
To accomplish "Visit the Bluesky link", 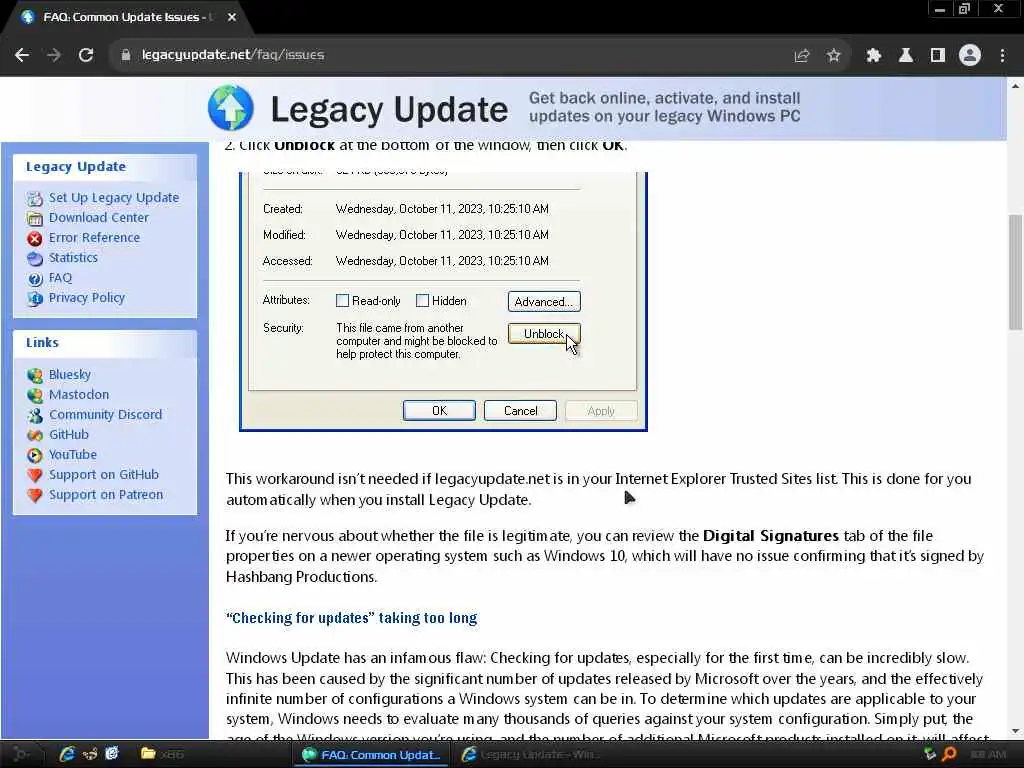I will click(x=70, y=374).
